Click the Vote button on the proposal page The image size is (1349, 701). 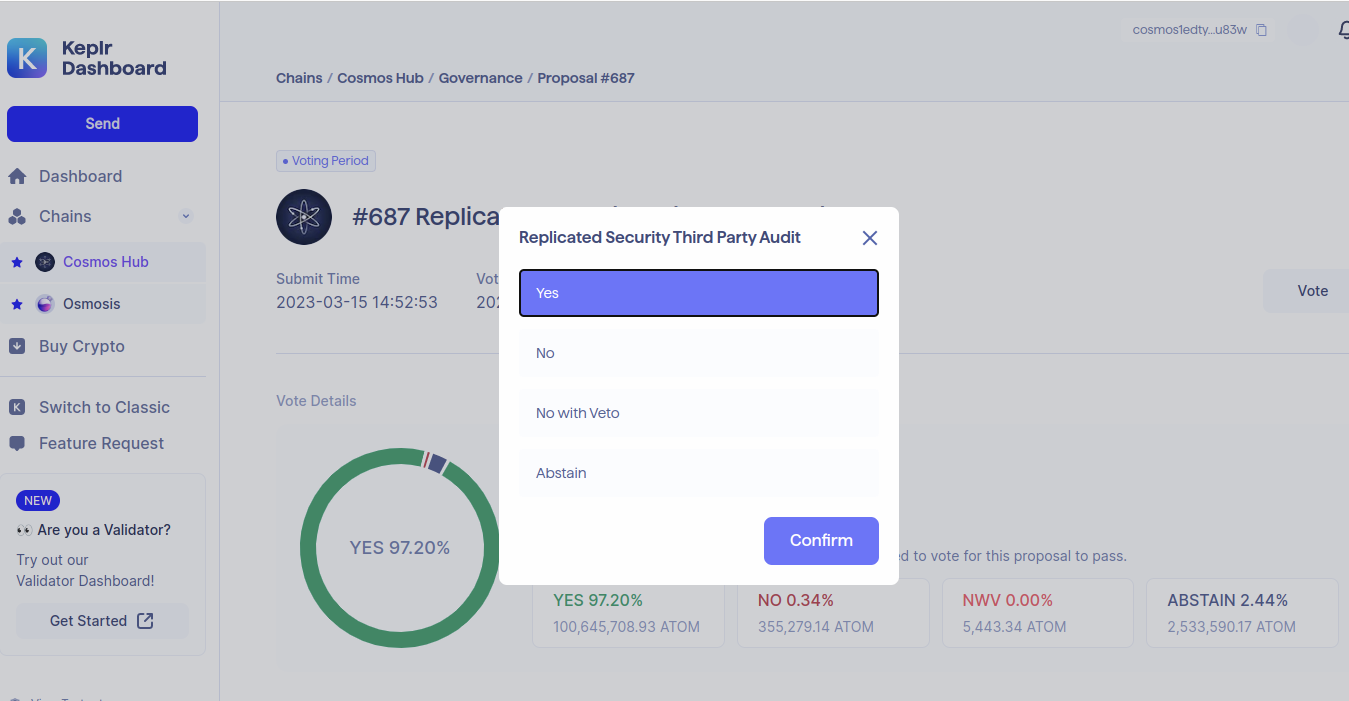[x=1306, y=291]
